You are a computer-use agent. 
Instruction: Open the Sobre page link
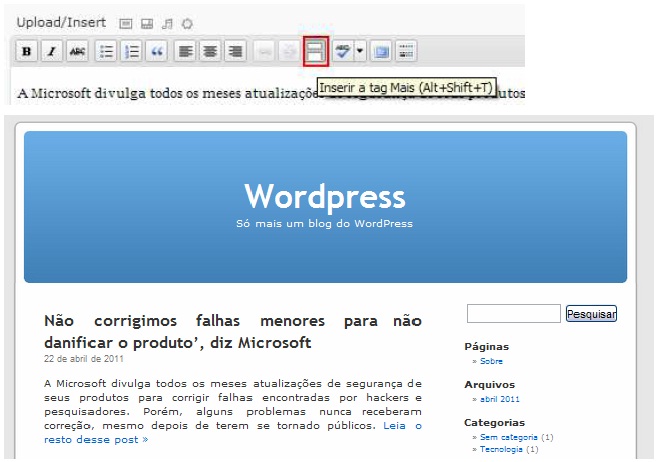(x=491, y=361)
